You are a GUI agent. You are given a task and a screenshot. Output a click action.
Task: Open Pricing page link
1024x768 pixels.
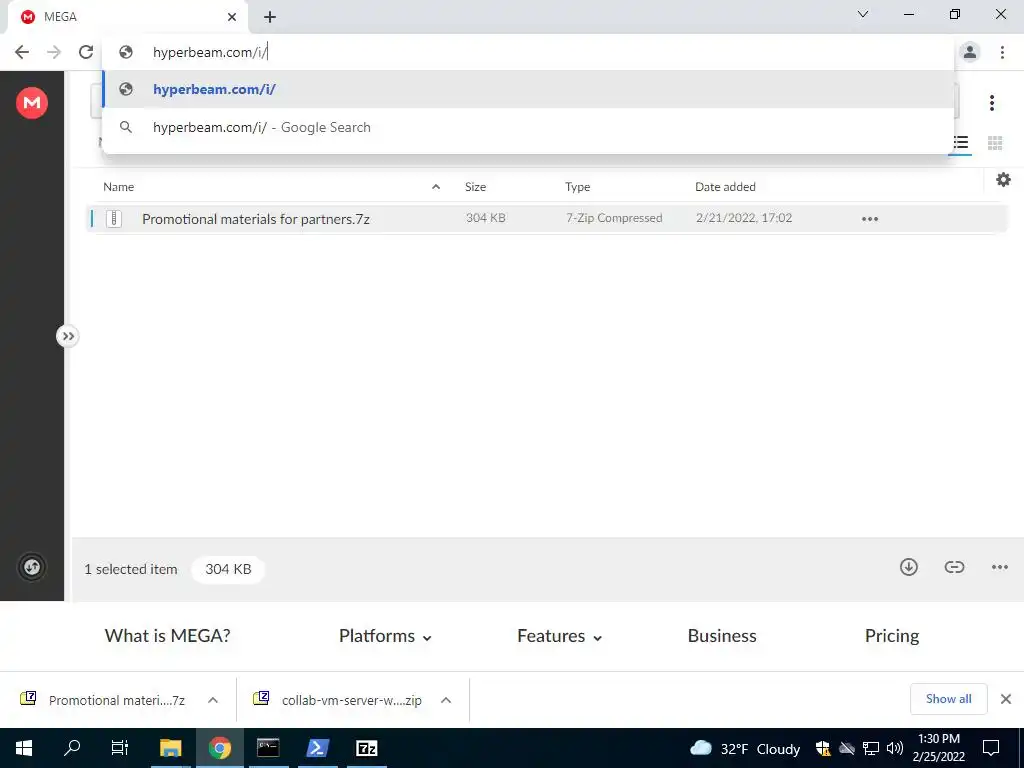click(891, 636)
